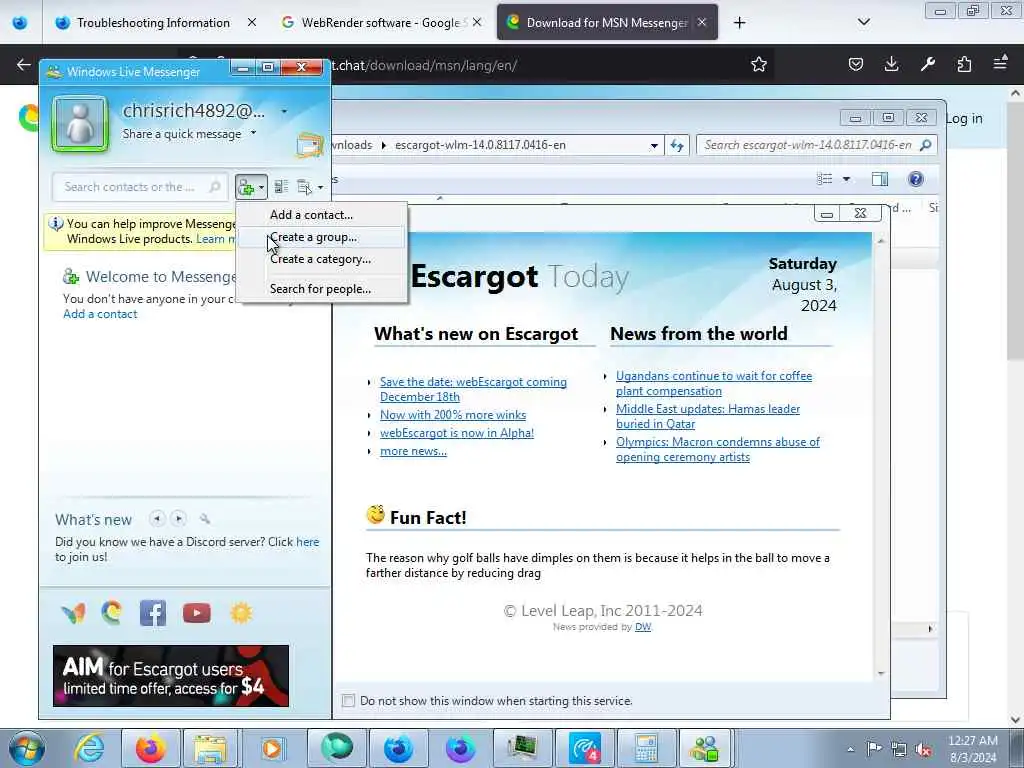This screenshot has height=768, width=1024.
Task: Expand the quick message dropdown arrow
Action: coord(253,133)
